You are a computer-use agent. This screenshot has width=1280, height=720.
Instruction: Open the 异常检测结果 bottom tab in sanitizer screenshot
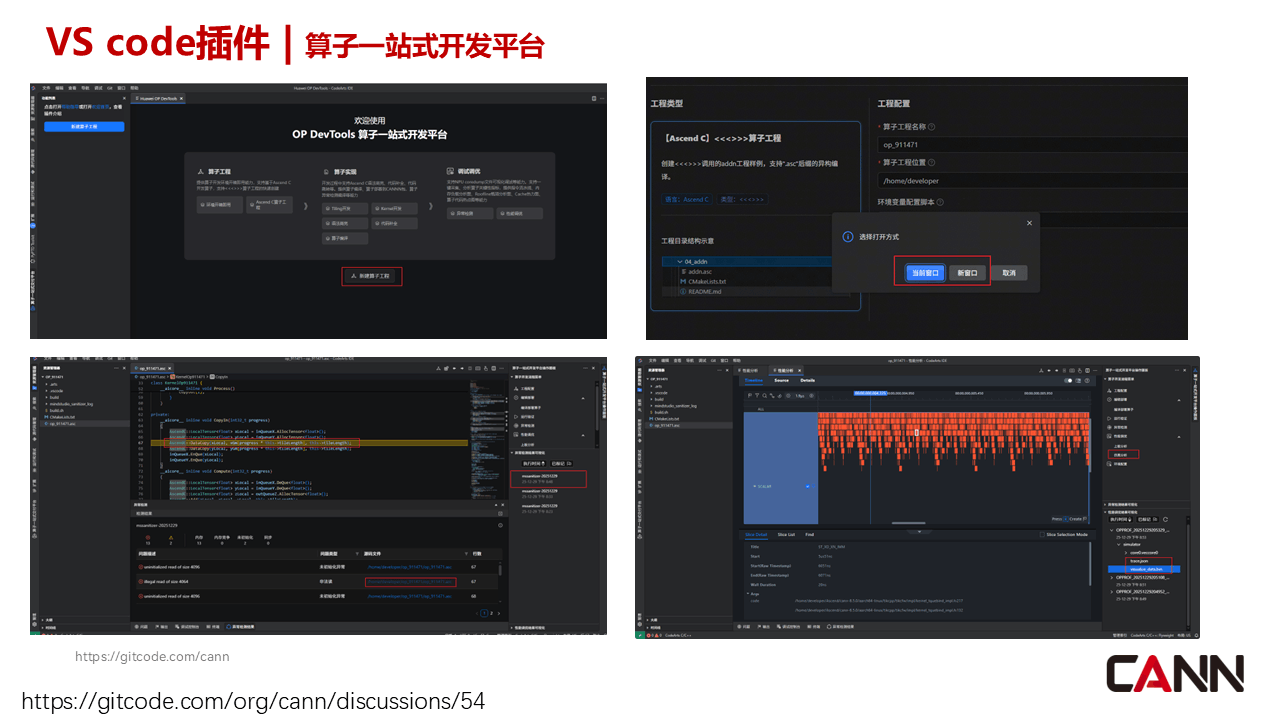(240, 626)
